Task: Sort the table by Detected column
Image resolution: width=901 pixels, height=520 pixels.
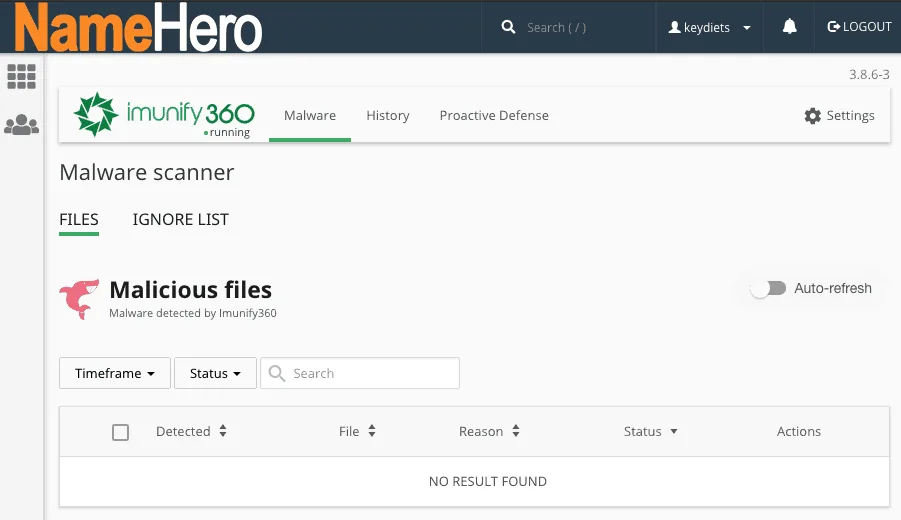Action: coord(191,432)
